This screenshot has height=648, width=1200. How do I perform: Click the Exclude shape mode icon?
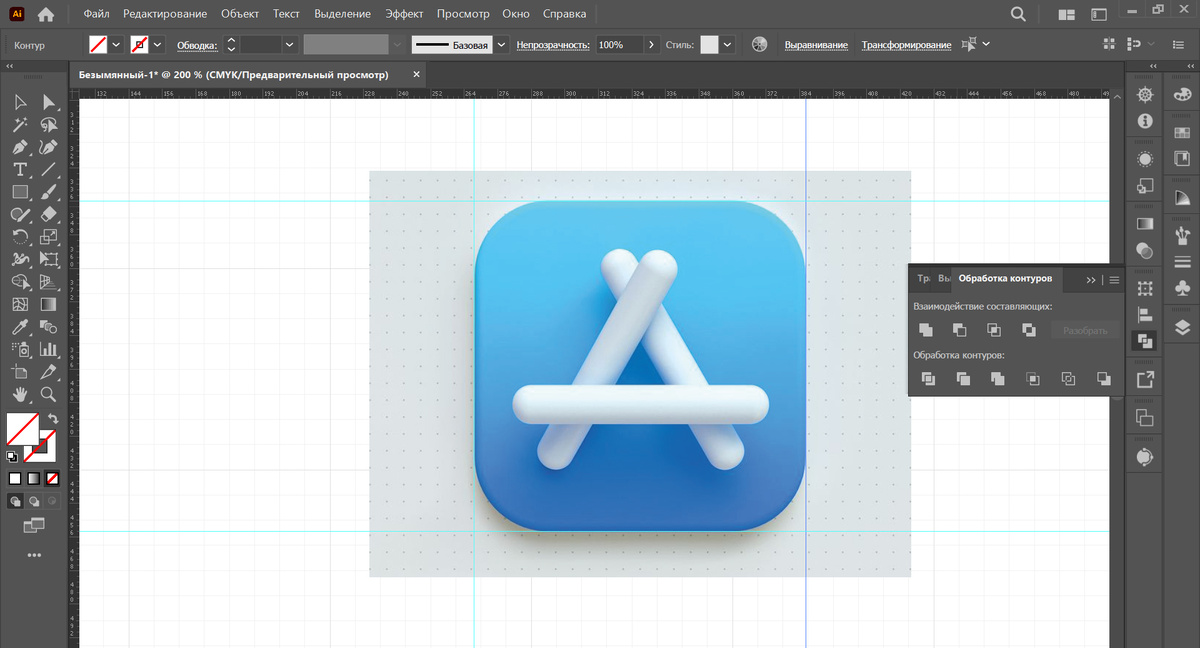click(x=1029, y=330)
